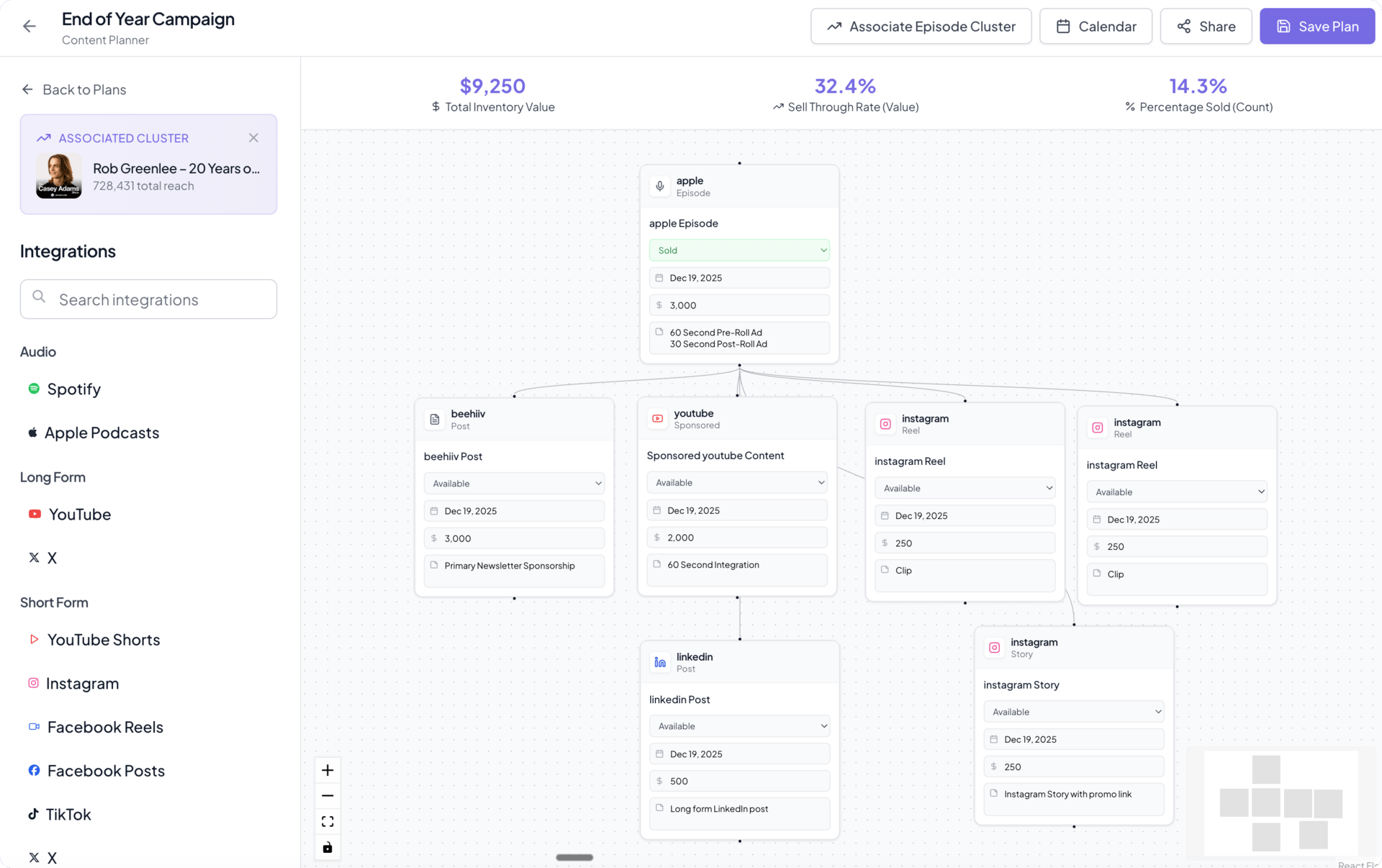Select TikTok integration from the sidebar
This screenshot has height=868, width=1382.
click(68, 815)
